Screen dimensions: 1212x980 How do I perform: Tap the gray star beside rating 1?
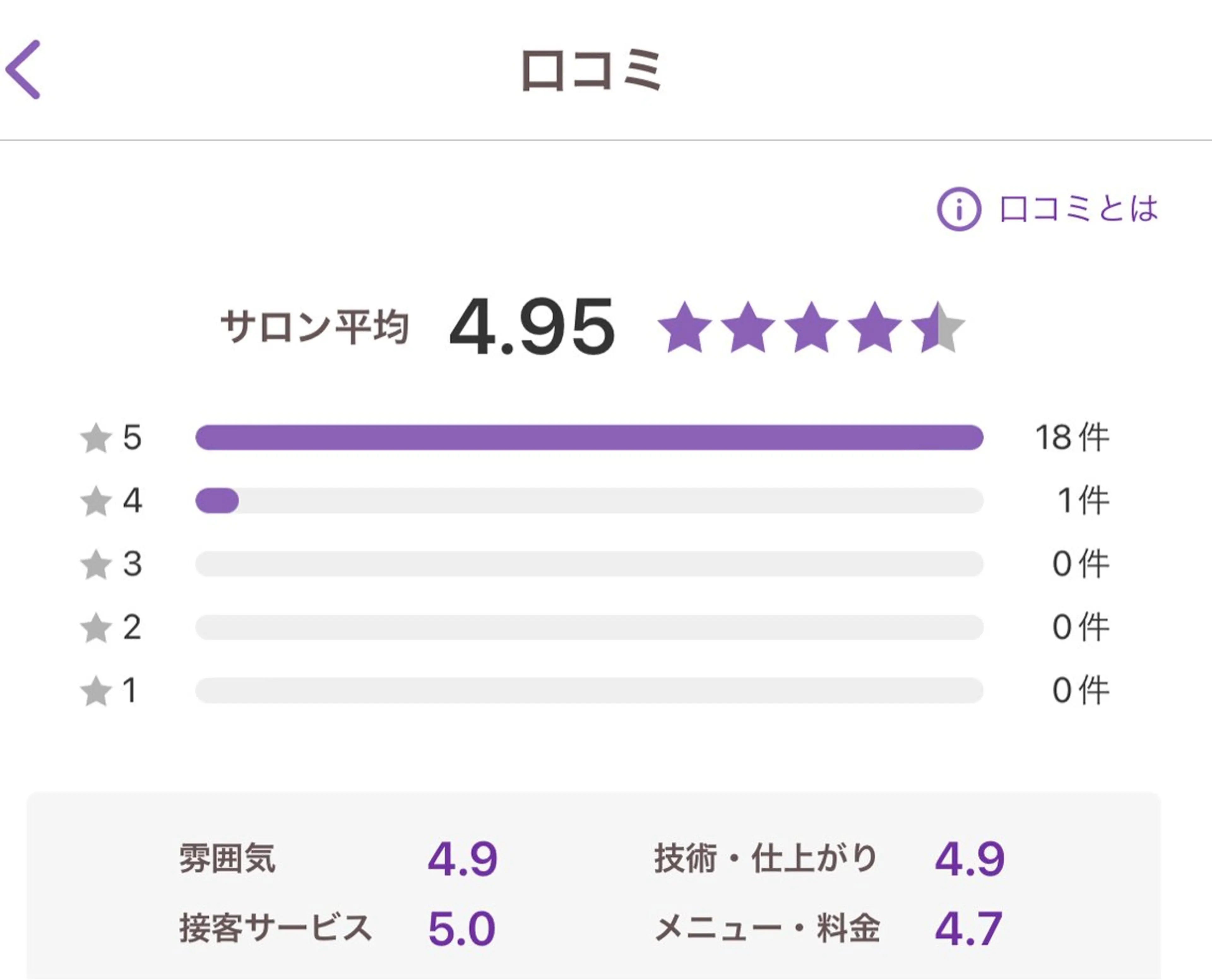(x=95, y=691)
